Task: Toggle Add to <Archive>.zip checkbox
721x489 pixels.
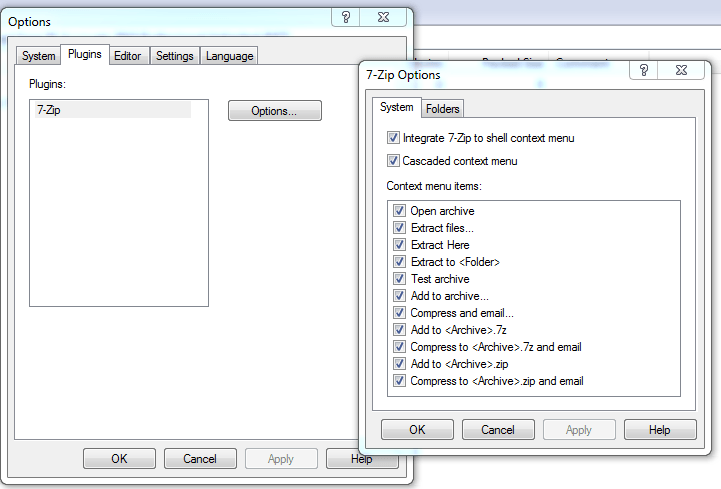Action: click(400, 364)
